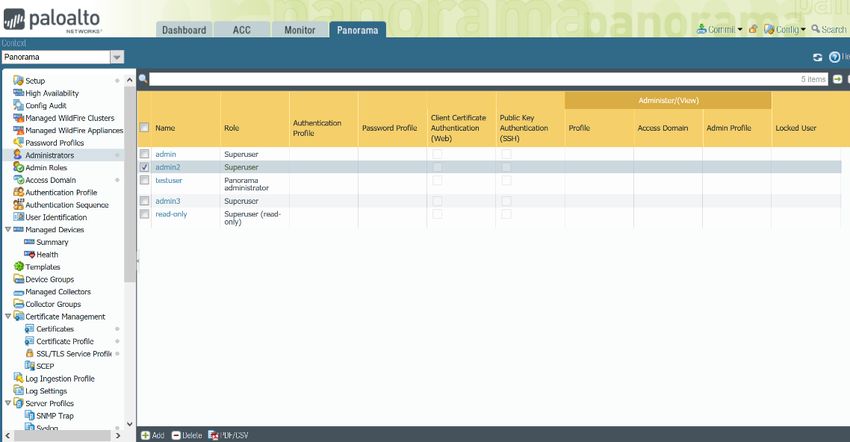This screenshot has width=850, height=442.
Task: Click the green arrow next to items count
Action: (838, 79)
